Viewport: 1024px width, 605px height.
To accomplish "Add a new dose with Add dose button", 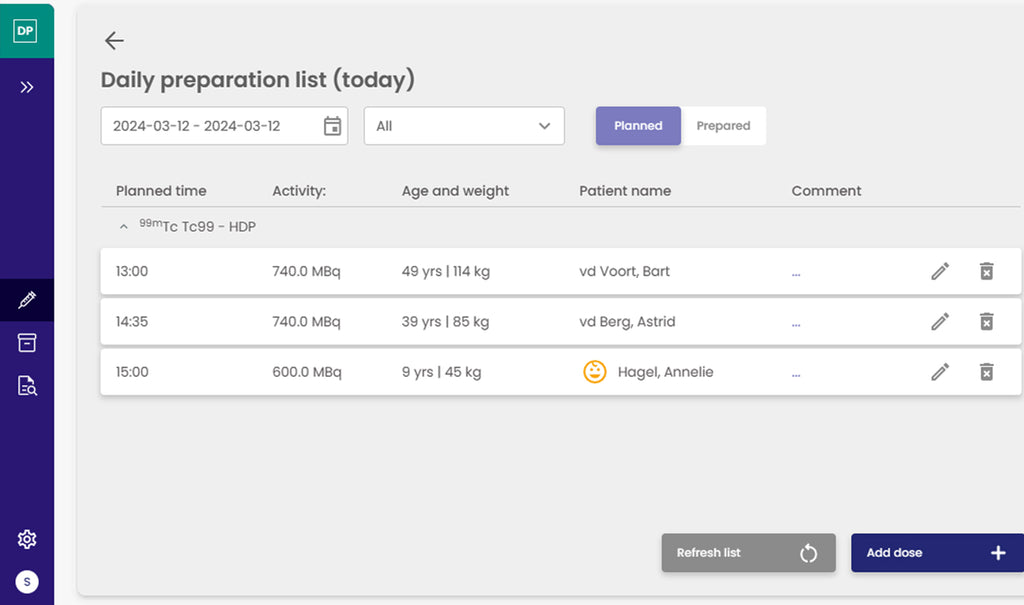I will (x=936, y=553).
